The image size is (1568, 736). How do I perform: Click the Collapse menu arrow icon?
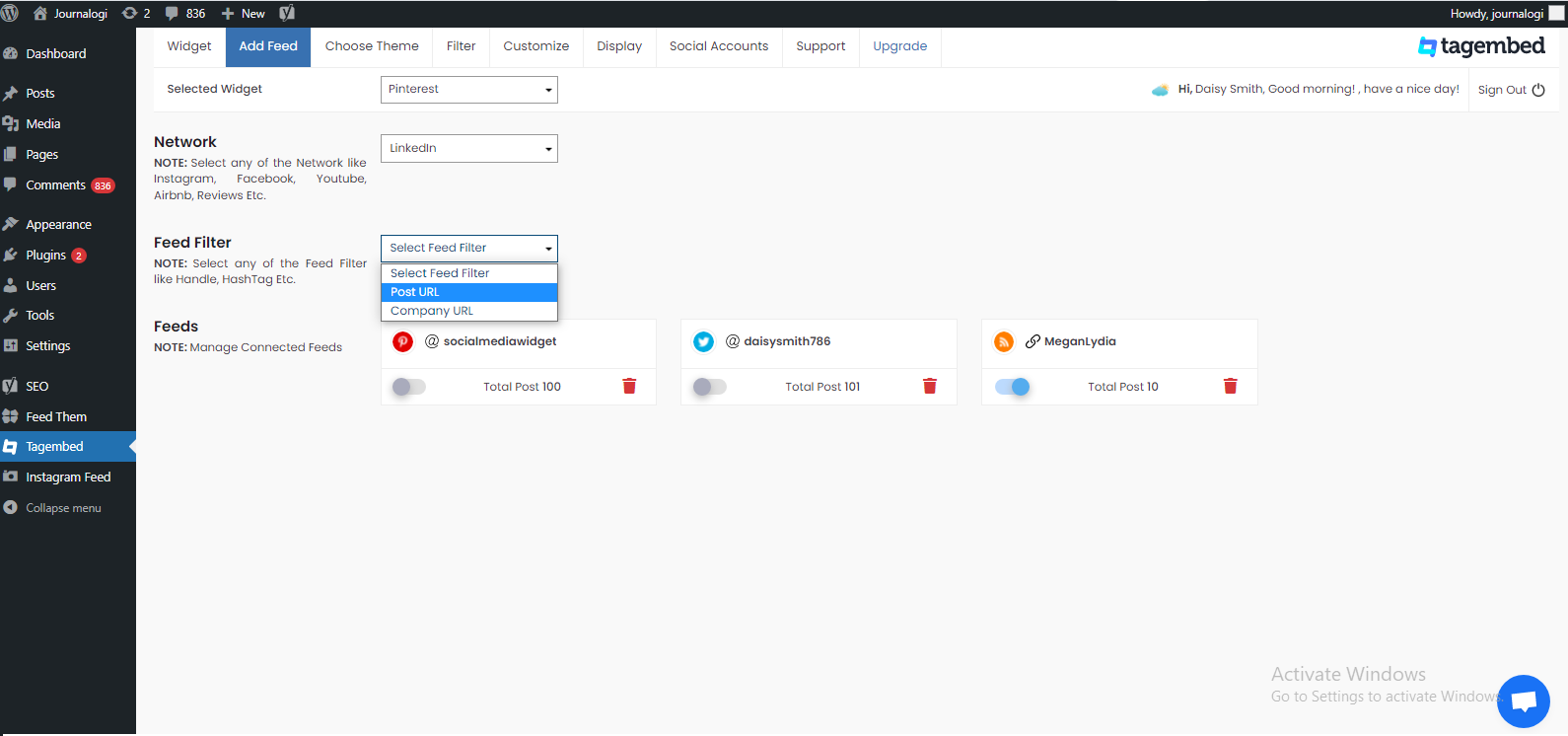pos(11,507)
